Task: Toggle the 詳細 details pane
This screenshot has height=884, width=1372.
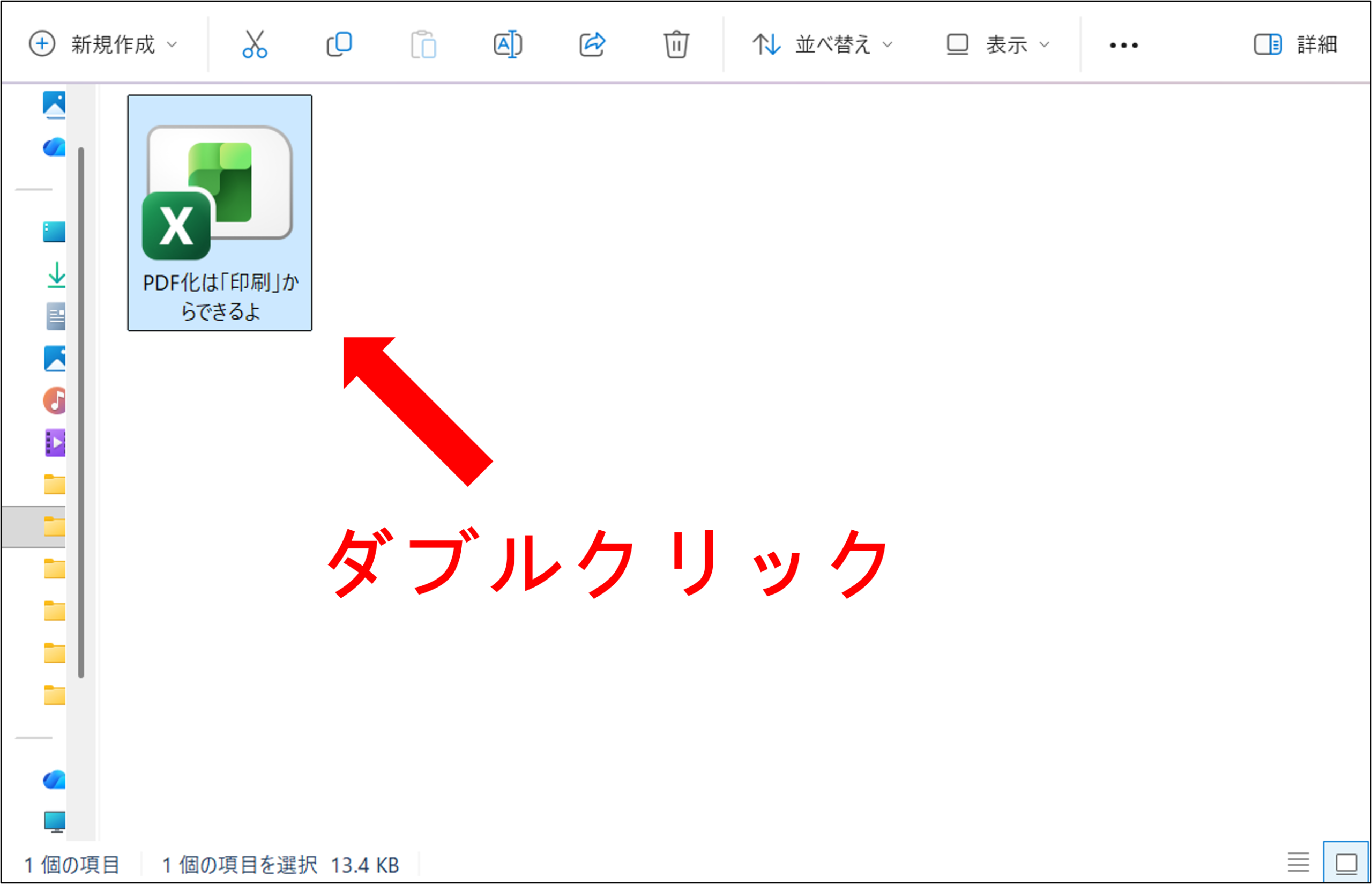Action: click(1296, 44)
